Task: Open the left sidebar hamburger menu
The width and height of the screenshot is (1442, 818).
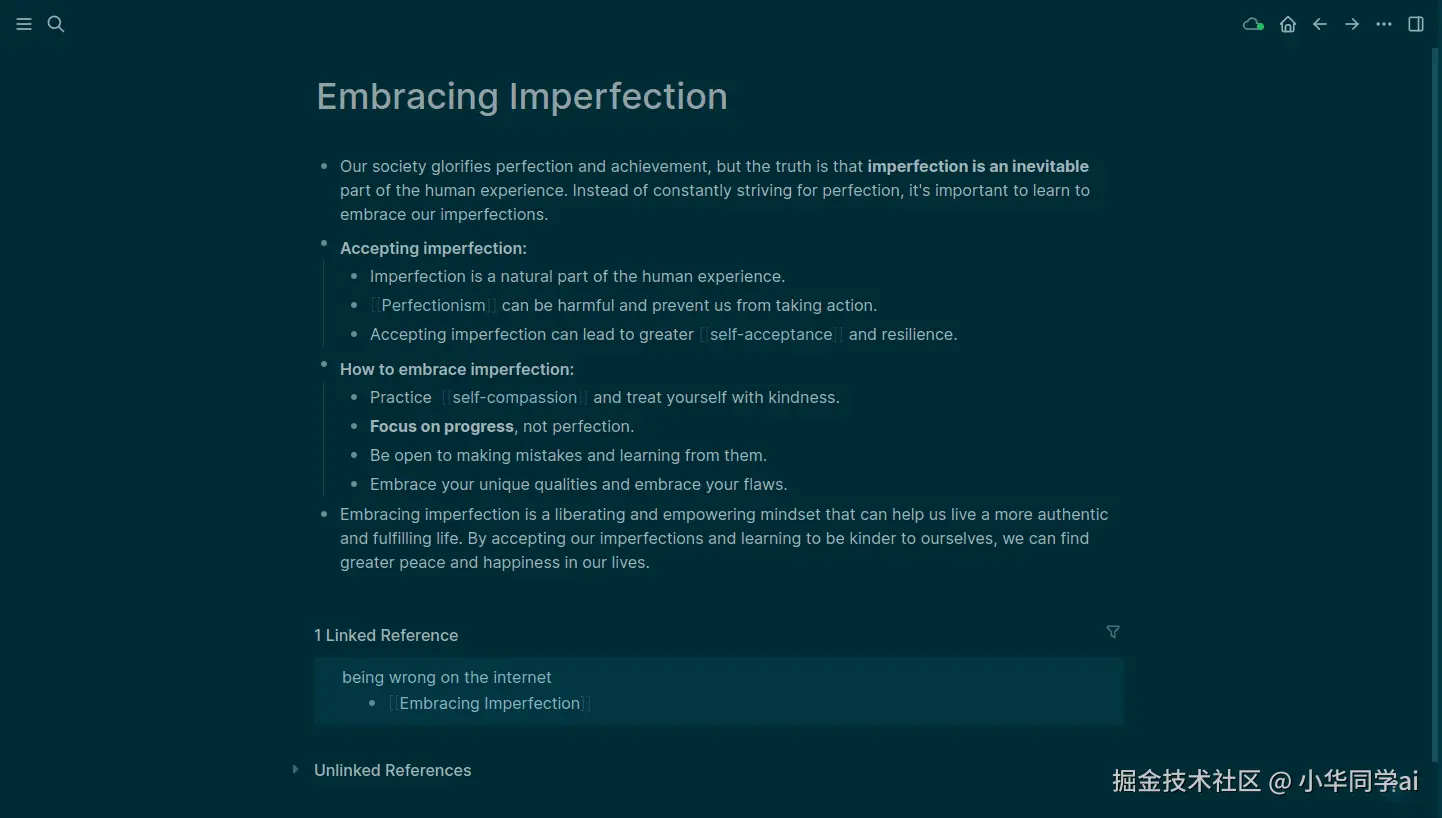Action: (x=24, y=24)
